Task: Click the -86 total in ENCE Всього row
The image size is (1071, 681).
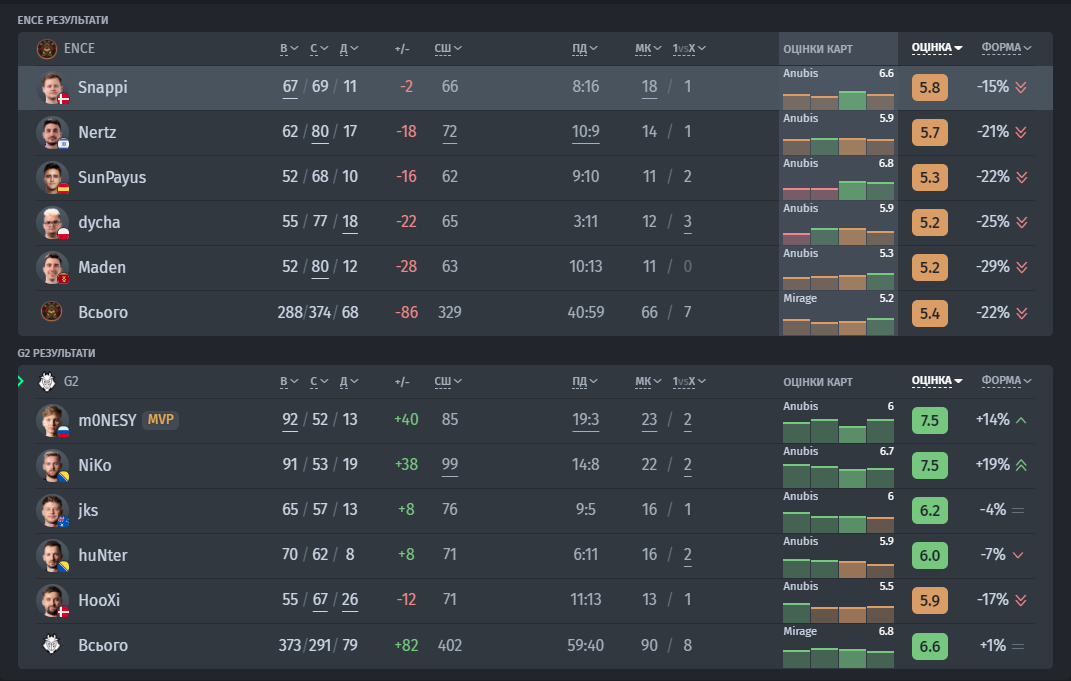Action: (x=406, y=313)
